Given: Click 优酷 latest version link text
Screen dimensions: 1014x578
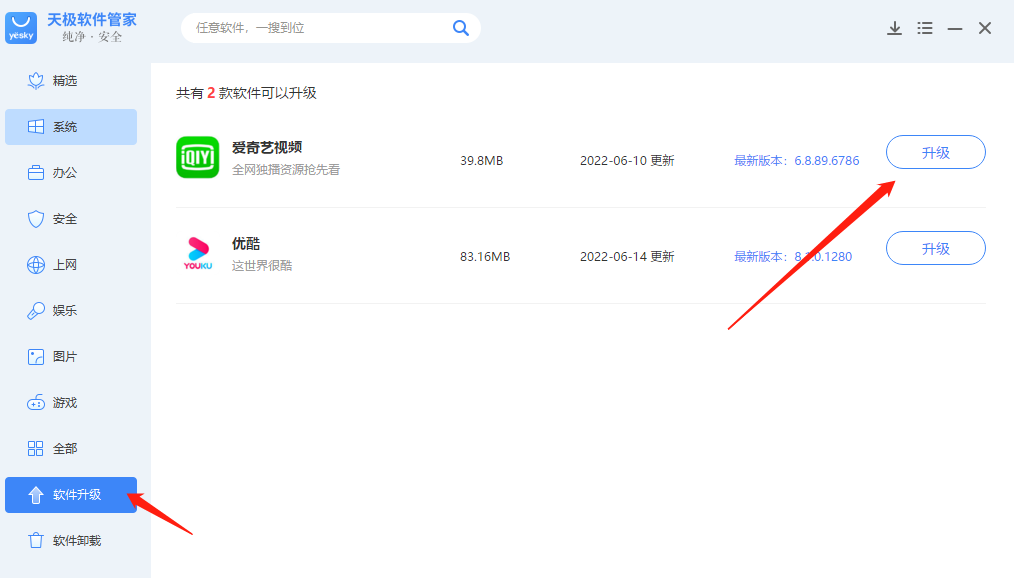Looking at the screenshot, I should pos(793,257).
